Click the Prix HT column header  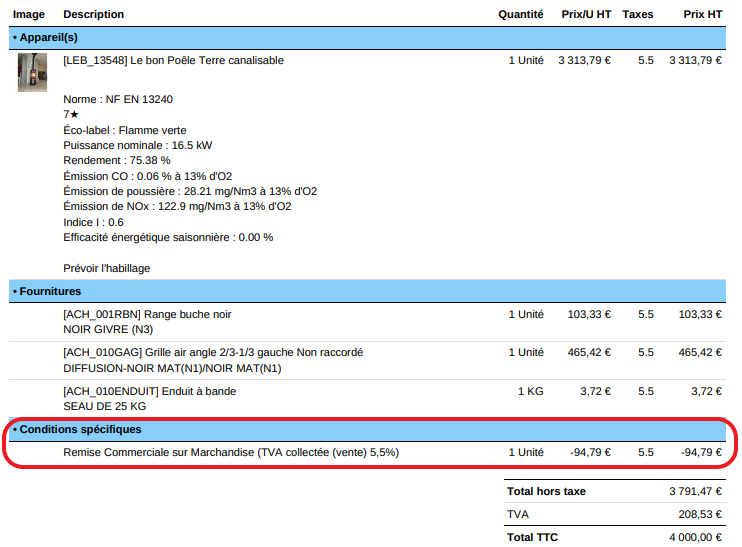[703, 14]
